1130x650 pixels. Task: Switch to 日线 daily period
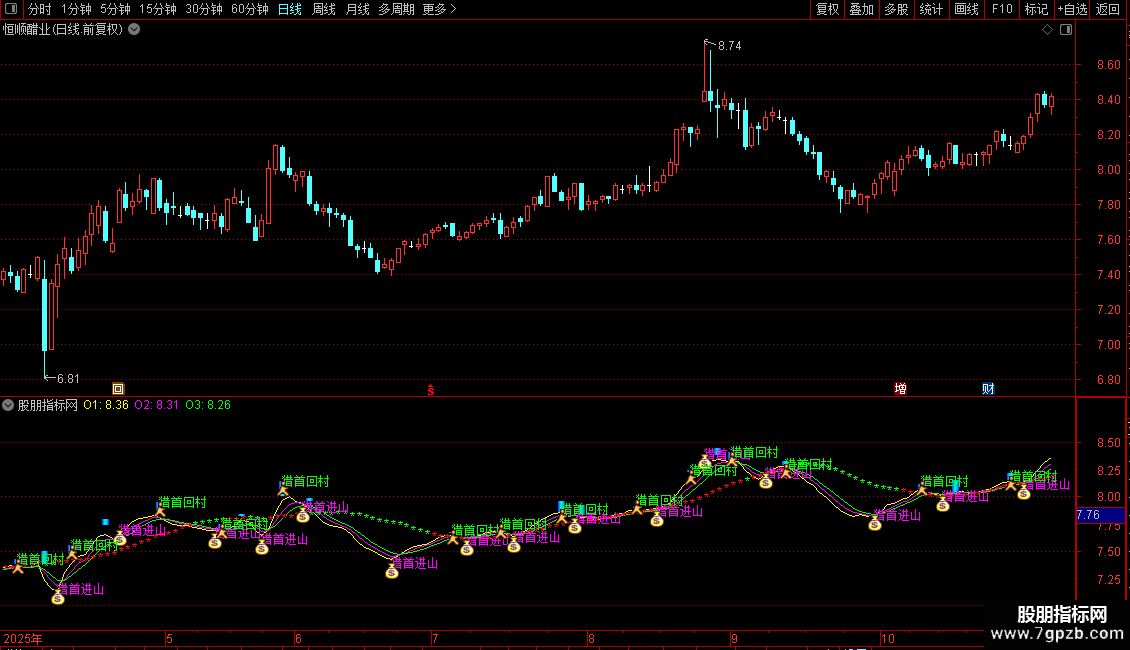pyautogui.click(x=290, y=9)
